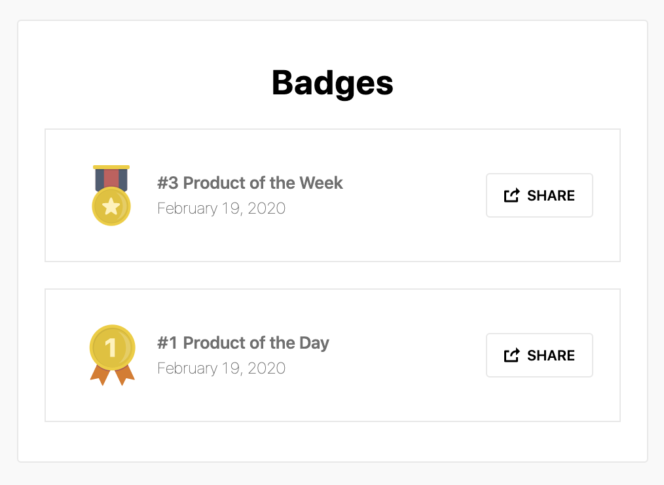664x485 pixels.
Task: Select the Product of the Day badge card
Action: point(332,355)
